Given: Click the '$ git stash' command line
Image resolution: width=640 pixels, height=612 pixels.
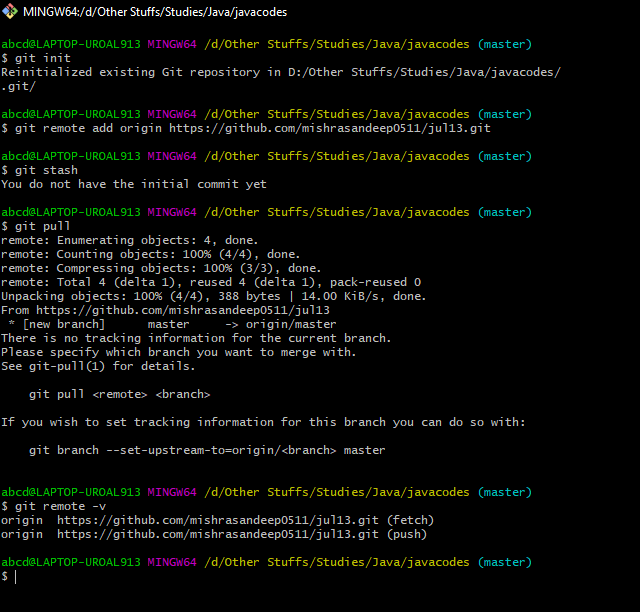Looking at the screenshot, I should 39,170.
